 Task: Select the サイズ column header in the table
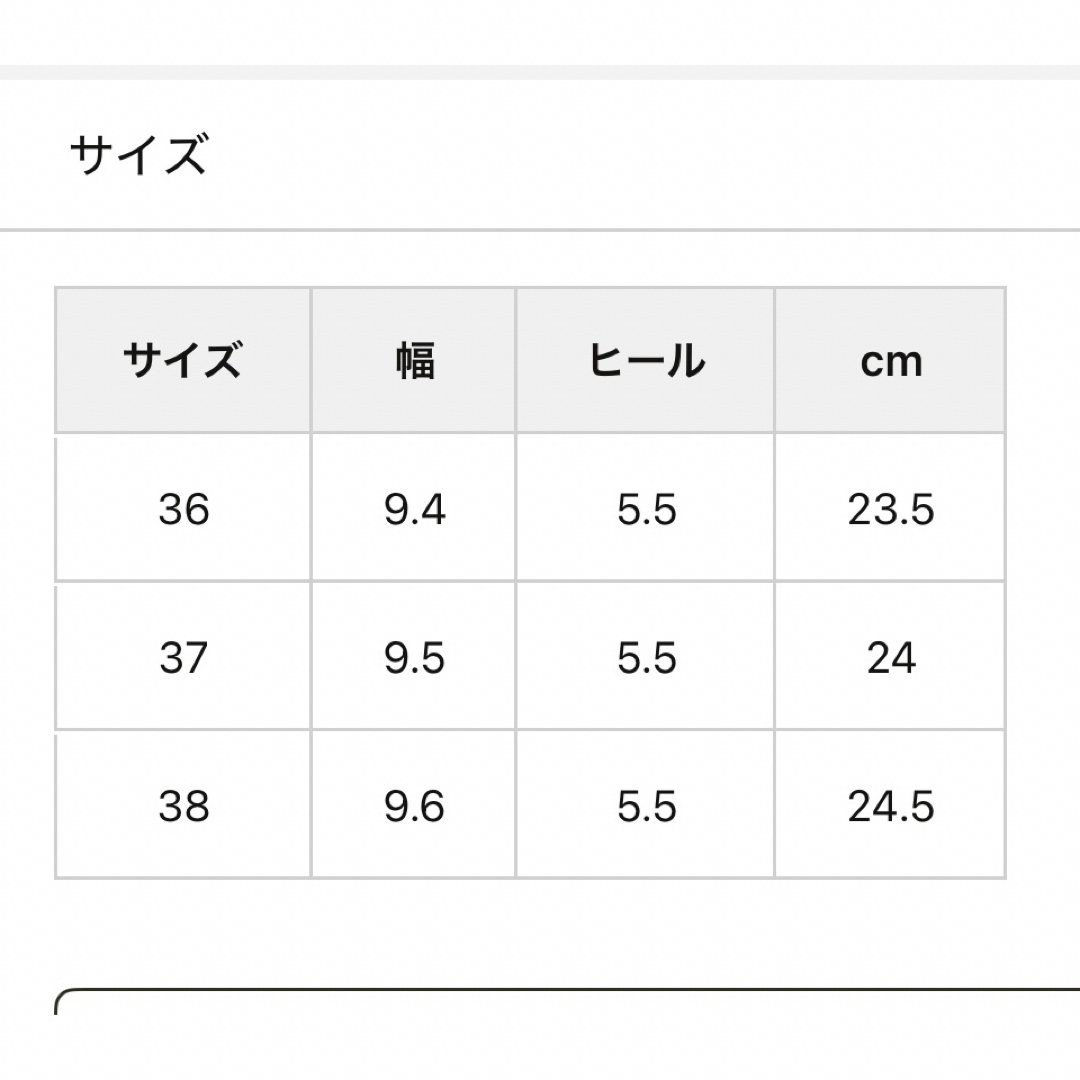click(x=183, y=360)
